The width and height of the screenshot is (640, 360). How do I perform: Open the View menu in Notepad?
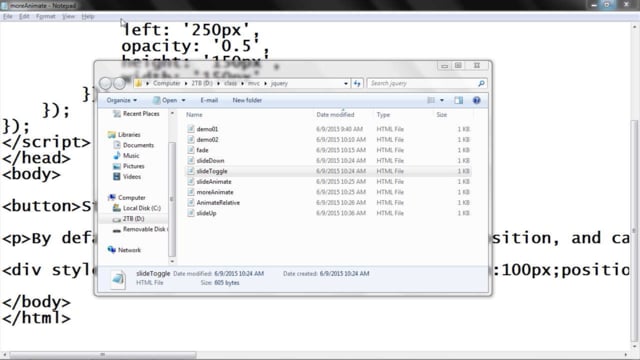[68, 16]
